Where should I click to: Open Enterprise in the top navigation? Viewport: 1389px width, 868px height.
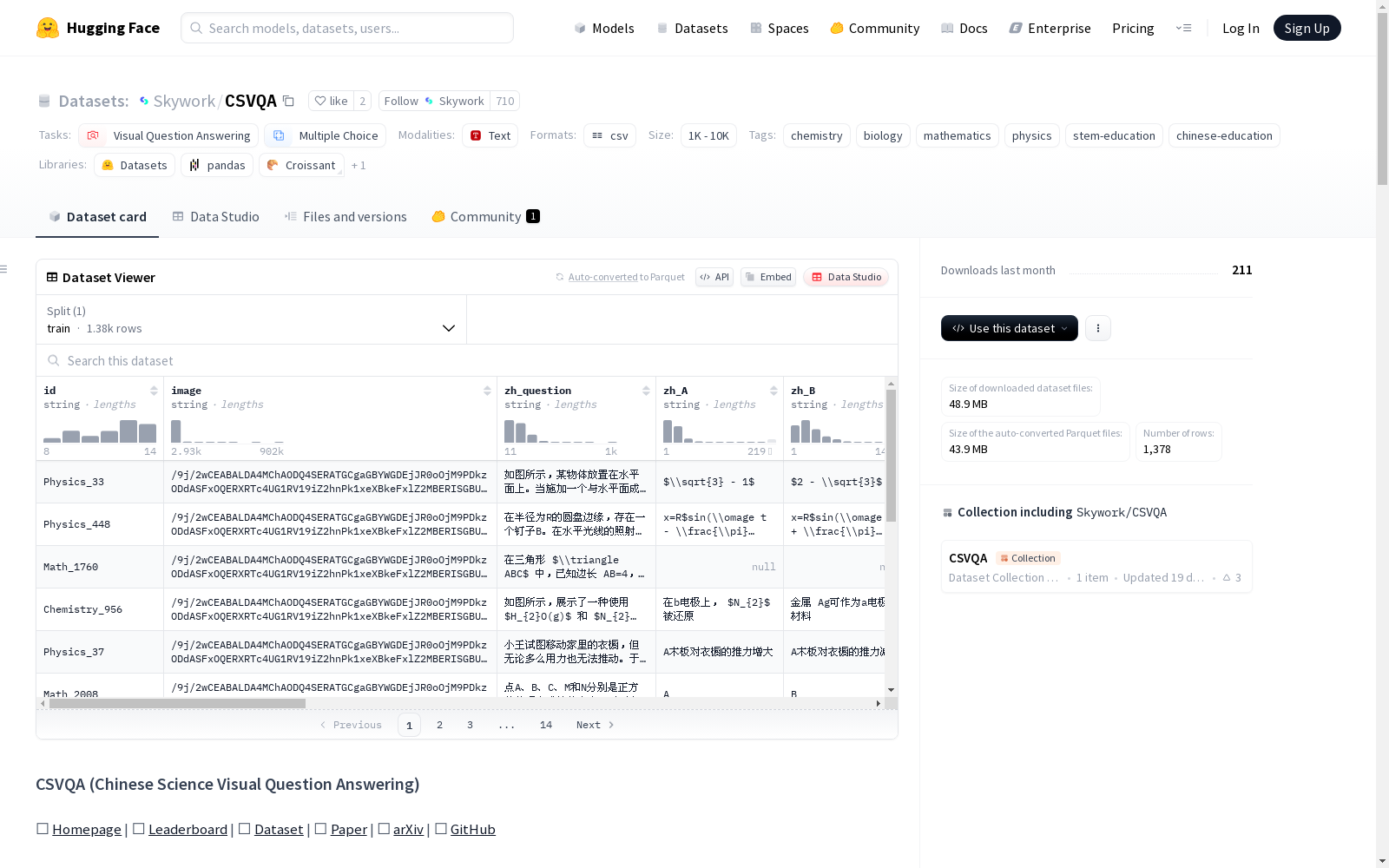point(1050,28)
